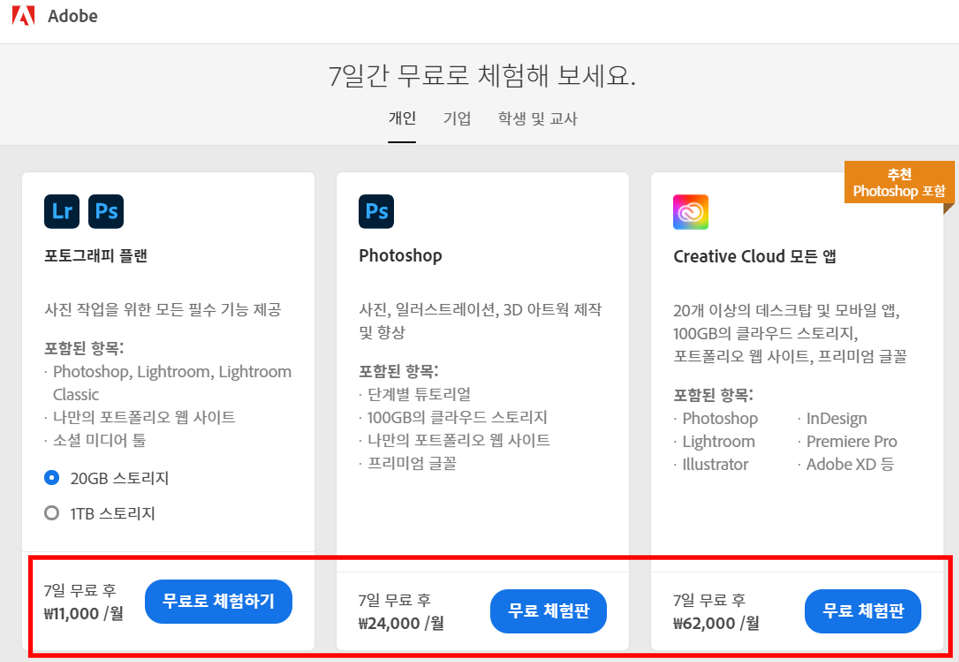Click the 프리미엄 글꼴 item on Photoshop card
Screen dimensions: 959x662
pos(412,463)
